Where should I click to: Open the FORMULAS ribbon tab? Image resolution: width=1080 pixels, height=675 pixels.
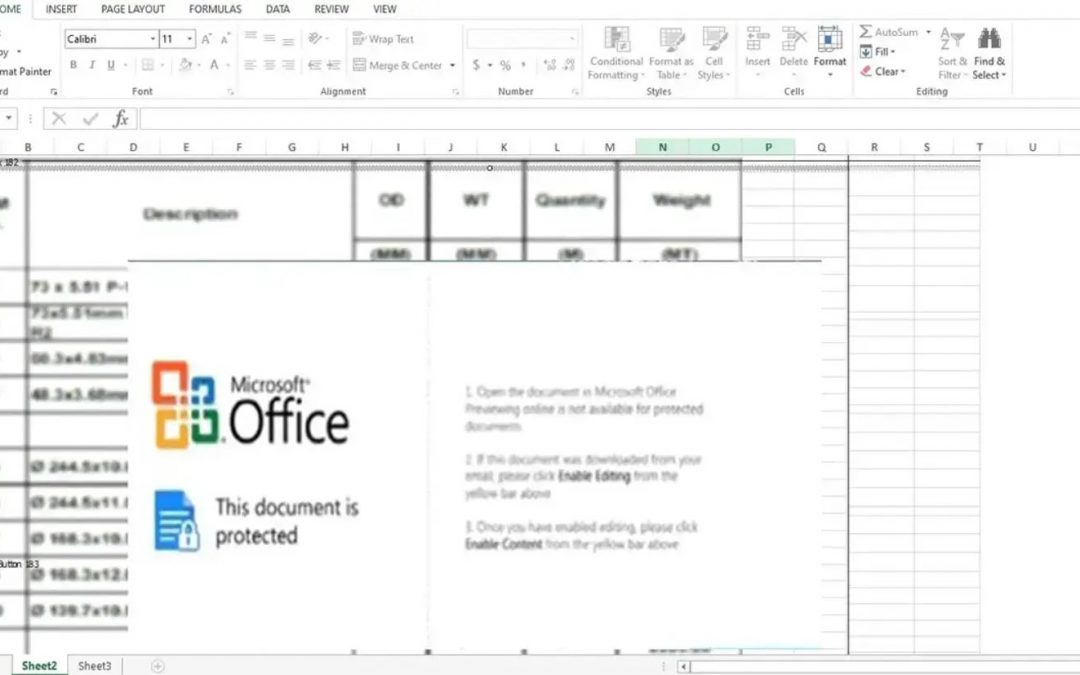coord(215,9)
